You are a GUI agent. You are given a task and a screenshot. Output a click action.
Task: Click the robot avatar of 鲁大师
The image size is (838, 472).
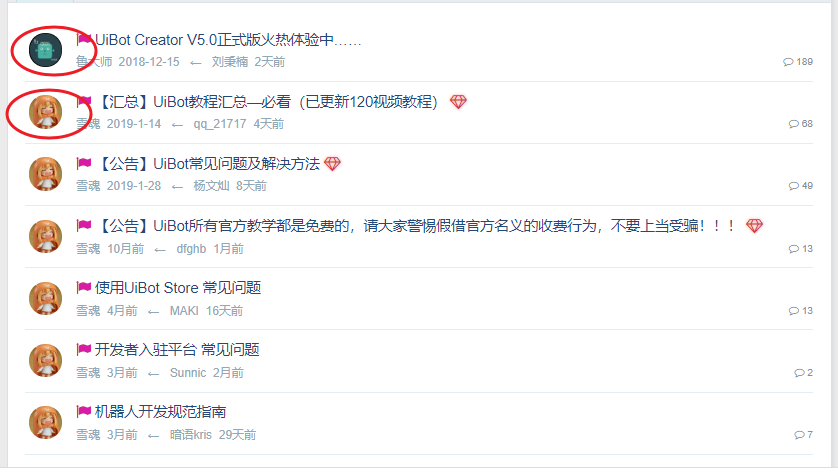[45, 50]
